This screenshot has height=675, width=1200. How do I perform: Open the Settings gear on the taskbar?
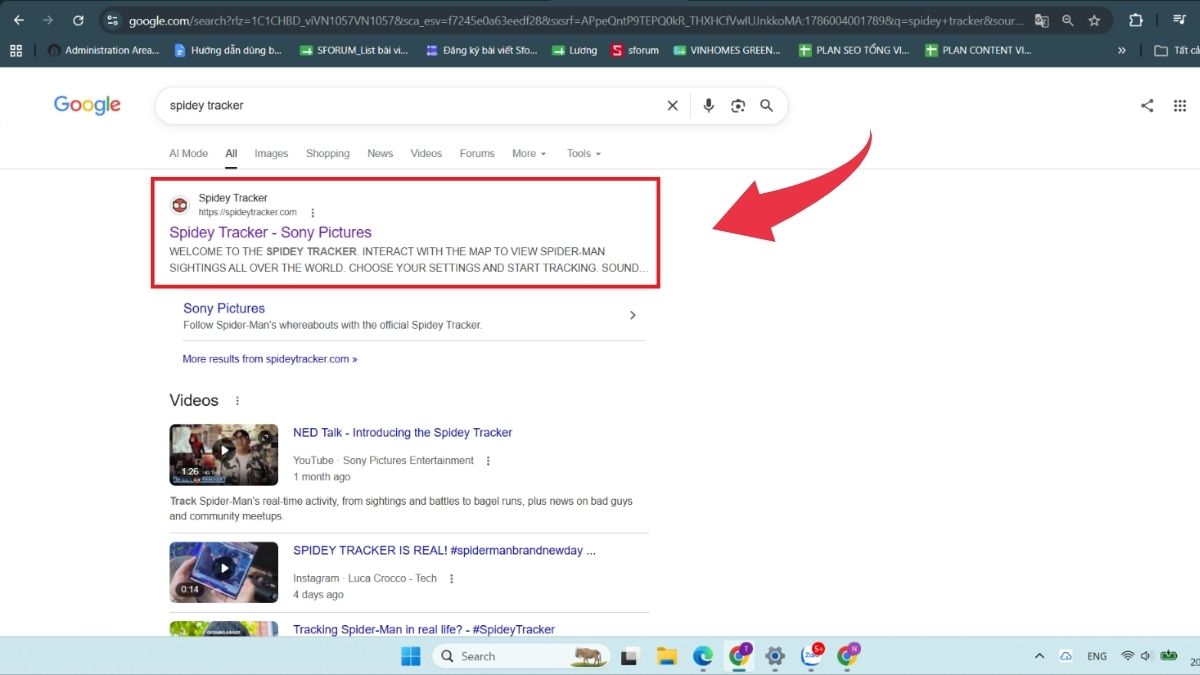pyautogui.click(x=774, y=656)
